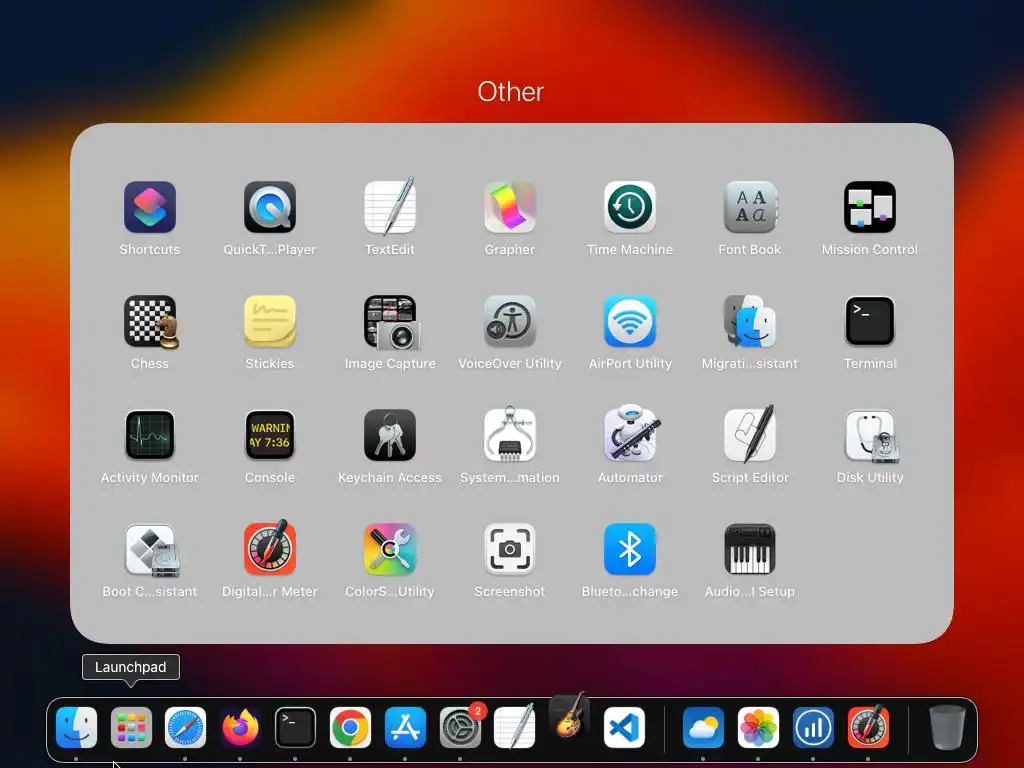Open the Screenshot app
Image resolution: width=1024 pixels, height=768 pixels.
tap(510, 549)
